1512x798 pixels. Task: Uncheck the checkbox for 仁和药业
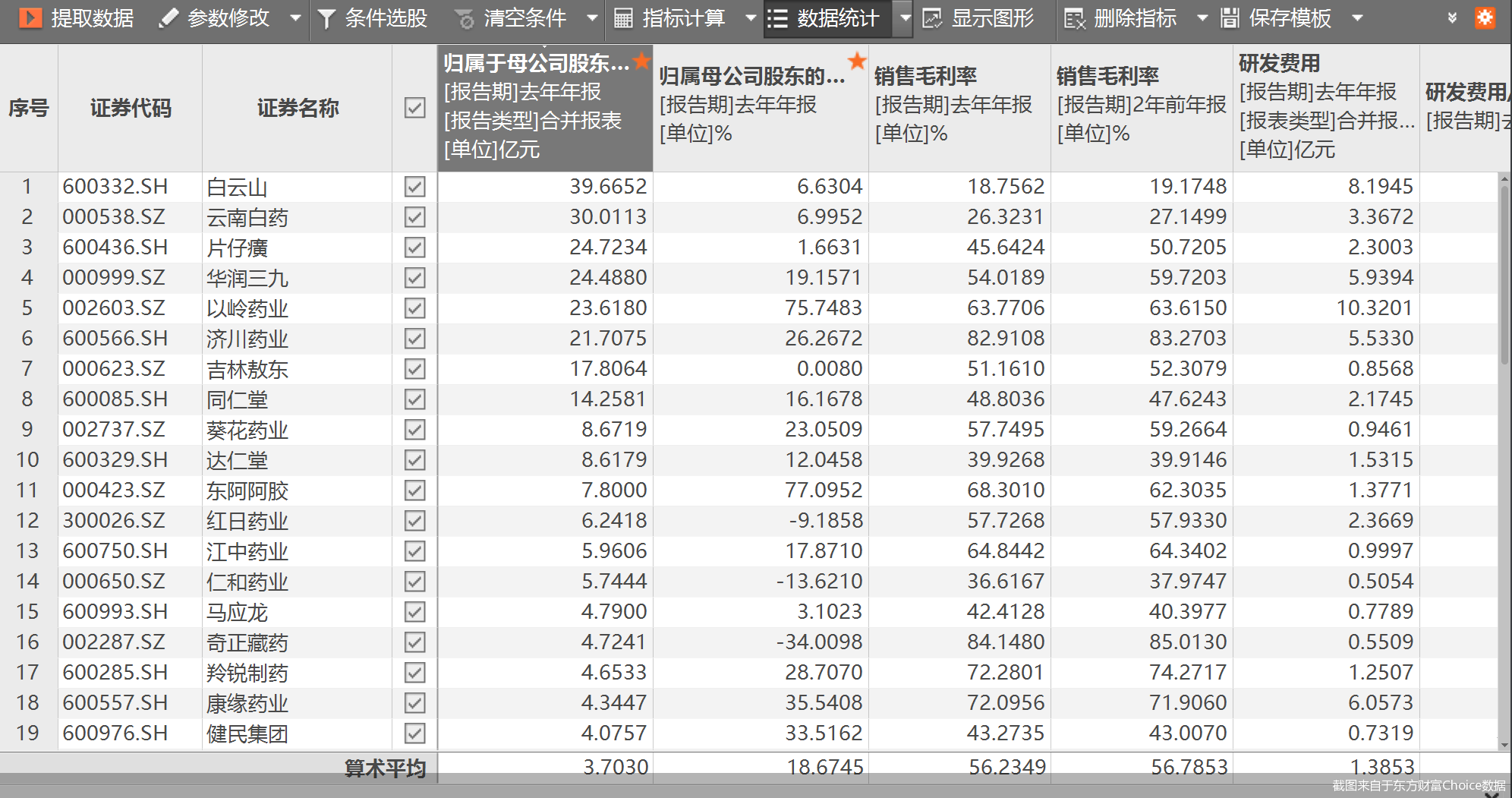click(414, 582)
